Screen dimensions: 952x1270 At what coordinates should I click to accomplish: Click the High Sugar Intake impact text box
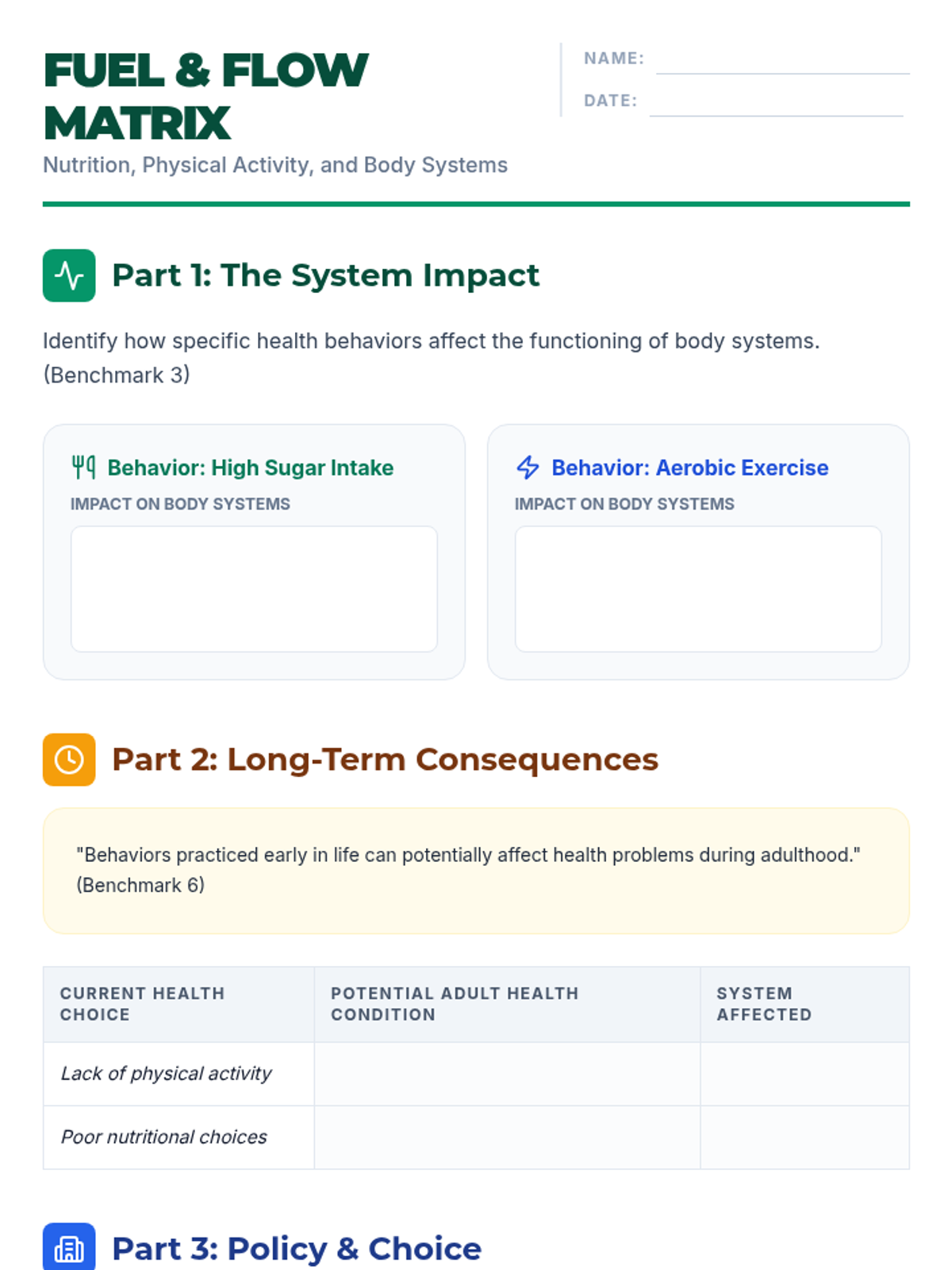(x=254, y=589)
